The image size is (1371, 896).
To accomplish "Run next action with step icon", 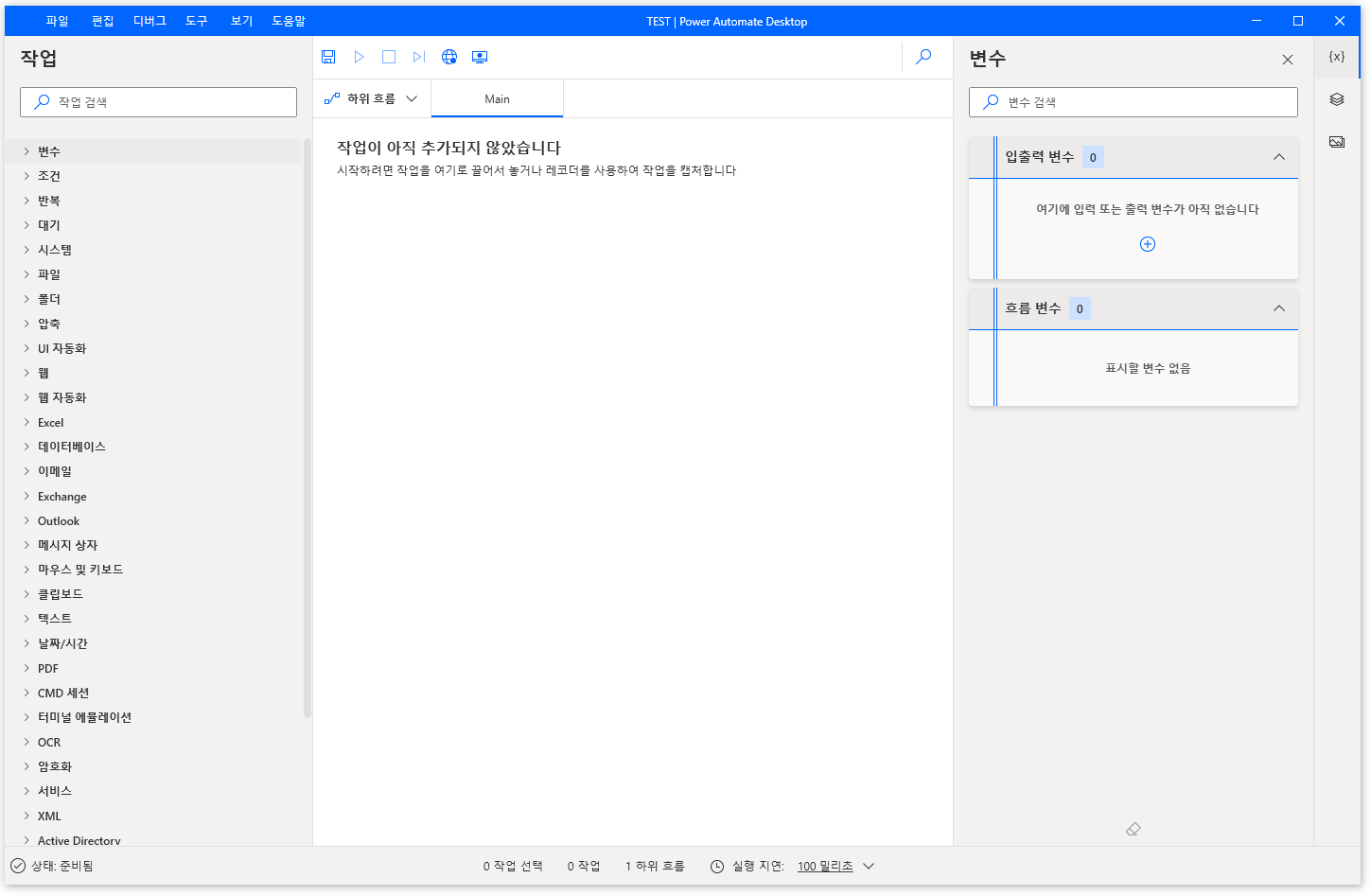I will click(419, 57).
